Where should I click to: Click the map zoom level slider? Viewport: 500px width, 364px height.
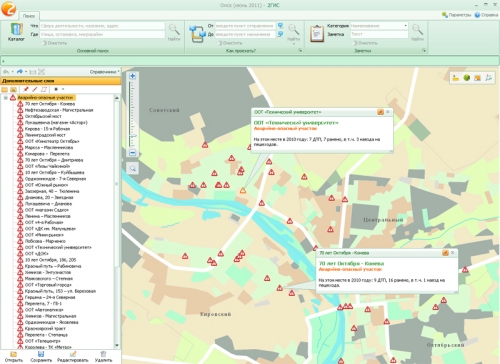pyautogui.click(x=132, y=114)
